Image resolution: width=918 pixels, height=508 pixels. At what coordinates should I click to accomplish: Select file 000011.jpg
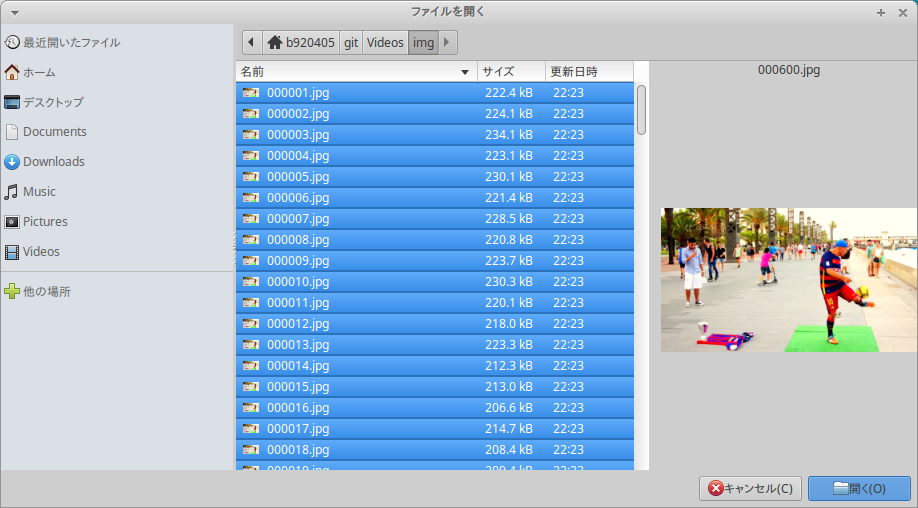tap(435, 303)
